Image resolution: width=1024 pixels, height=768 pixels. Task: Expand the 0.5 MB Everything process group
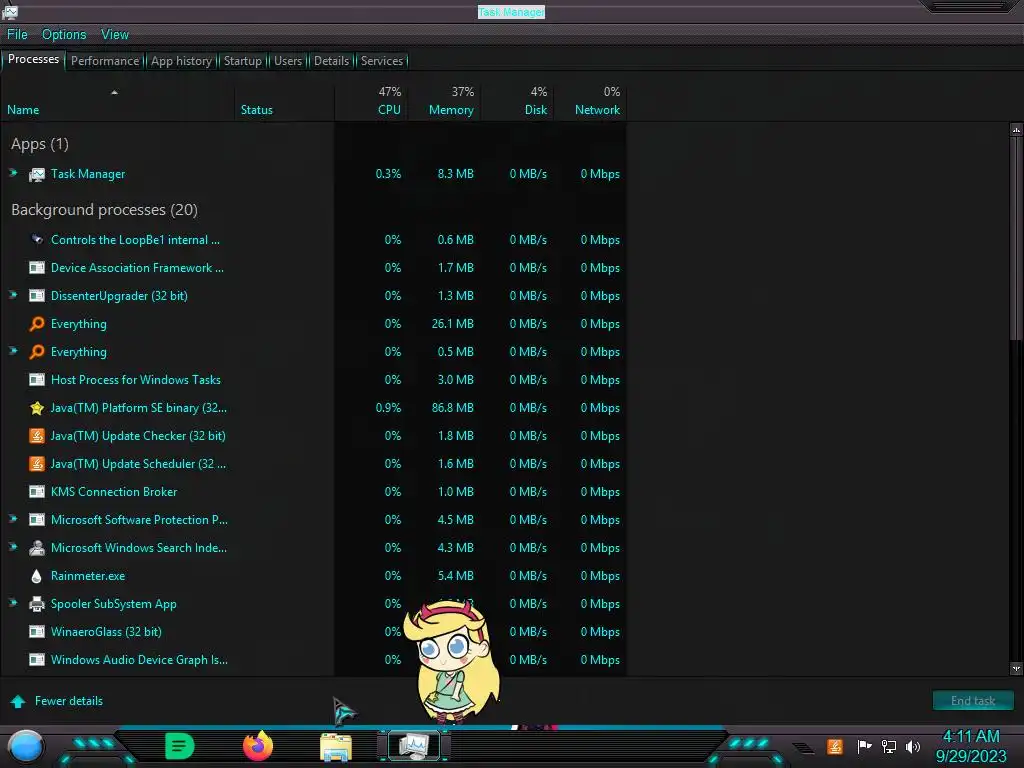tap(13, 351)
